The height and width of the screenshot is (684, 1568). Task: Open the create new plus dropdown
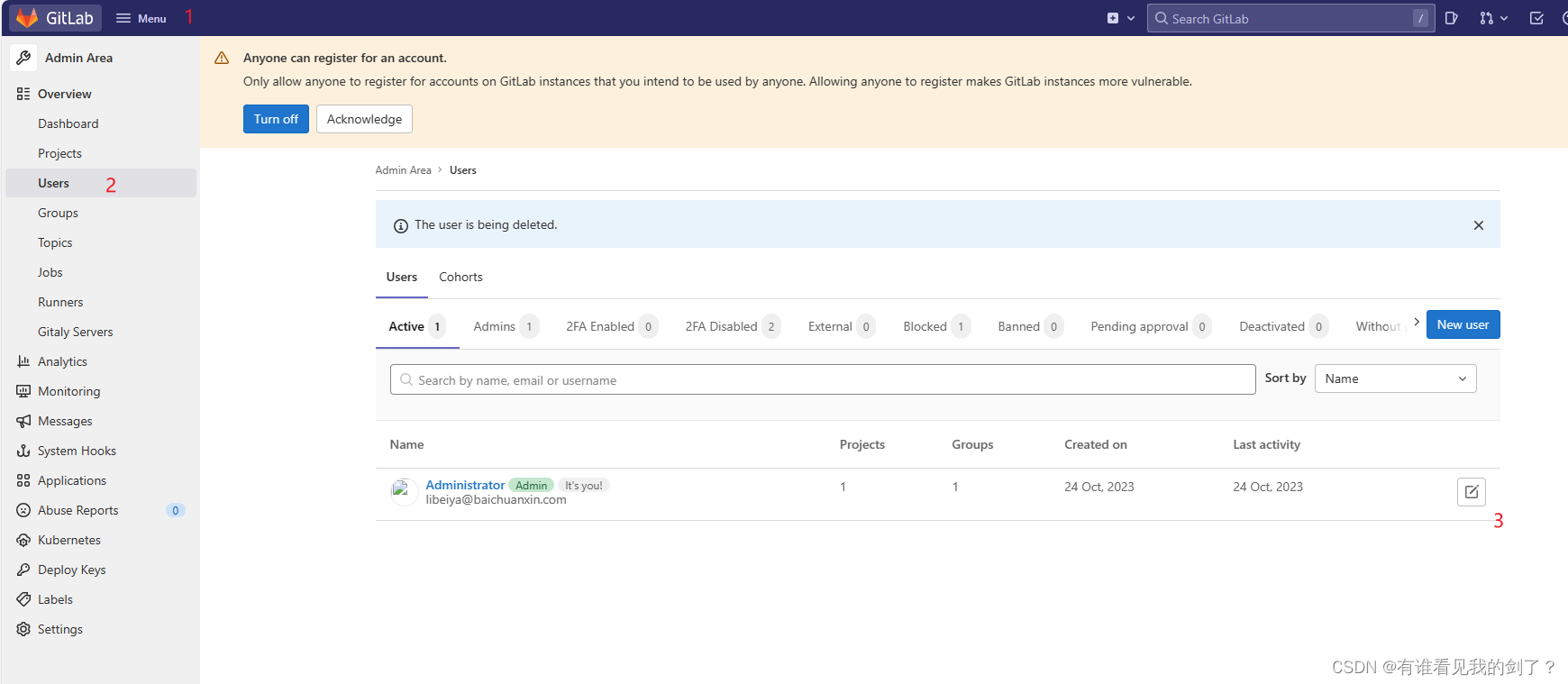(x=1120, y=18)
